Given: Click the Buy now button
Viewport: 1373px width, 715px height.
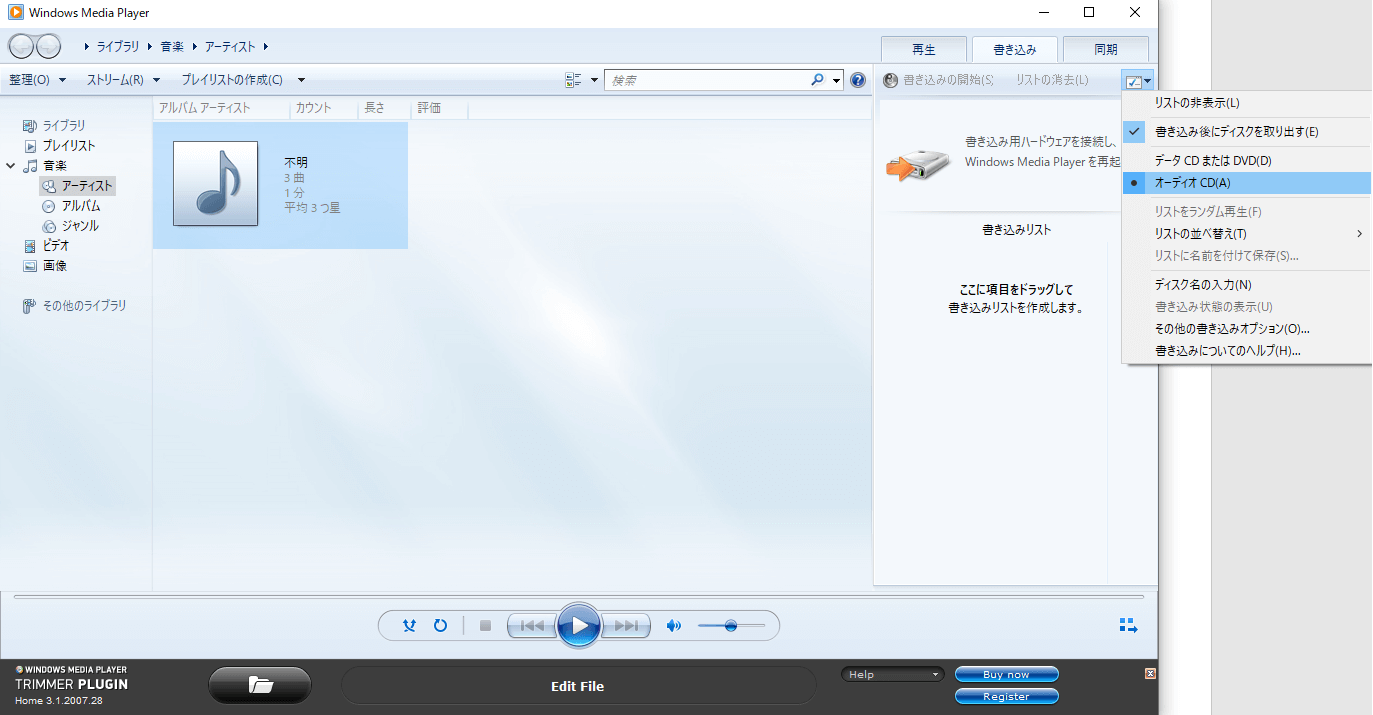Looking at the screenshot, I should (x=1006, y=674).
